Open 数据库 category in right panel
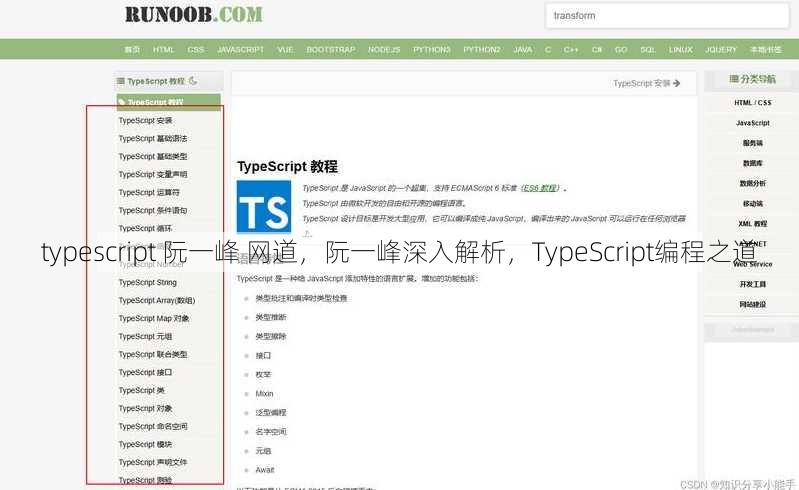Viewport: 799px width, 490px height. pyautogui.click(x=753, y=163)
